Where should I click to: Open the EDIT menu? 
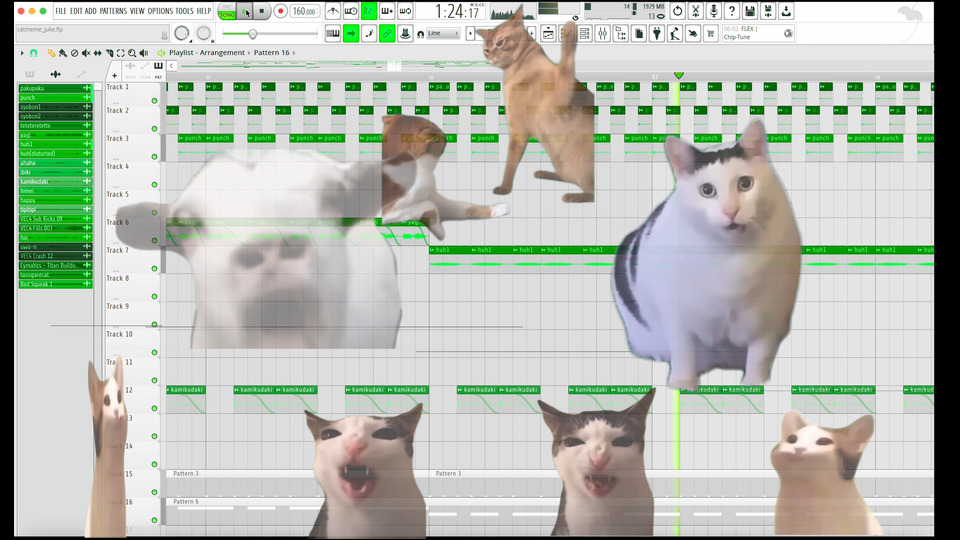pyautogui.click(x=76, y=11)
